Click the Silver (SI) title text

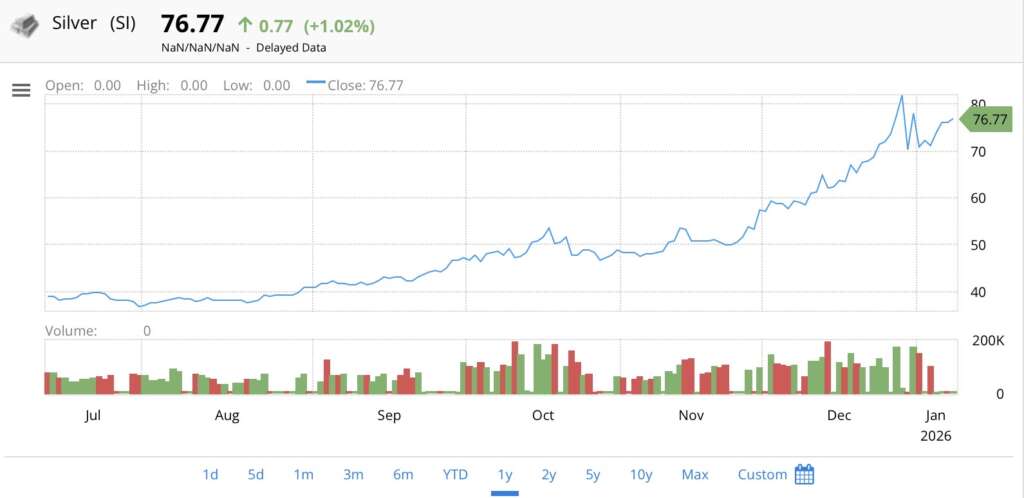pos(94,23)
